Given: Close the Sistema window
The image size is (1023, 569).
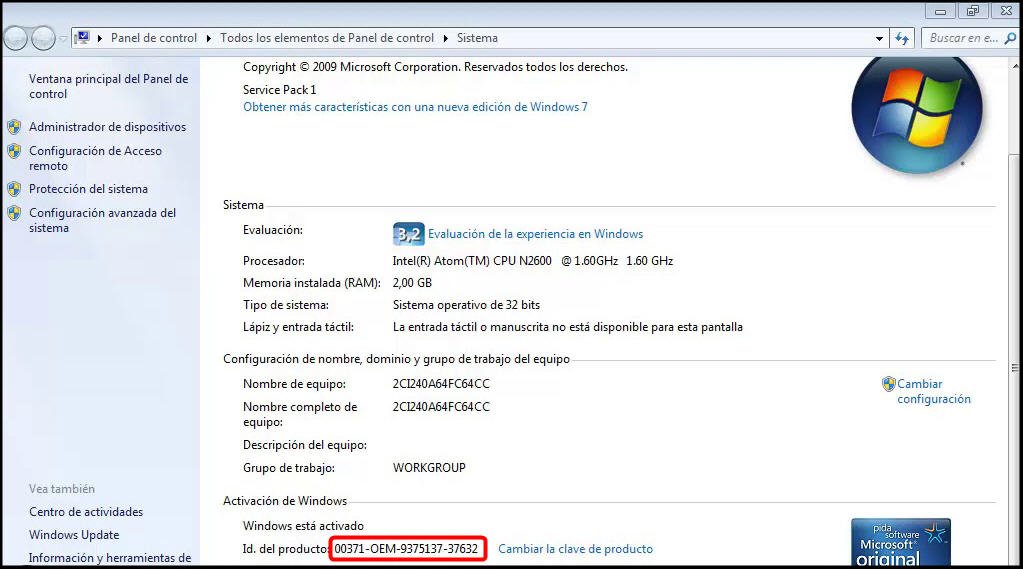Looking at the screenshot, I should click(x=1006, y=11).
